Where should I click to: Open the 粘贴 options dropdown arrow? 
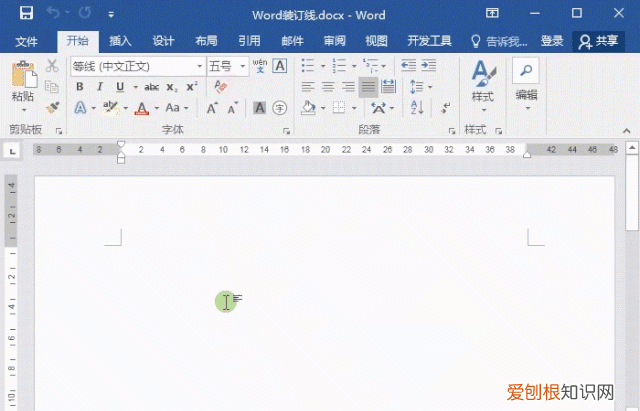(x=24, y=110)
